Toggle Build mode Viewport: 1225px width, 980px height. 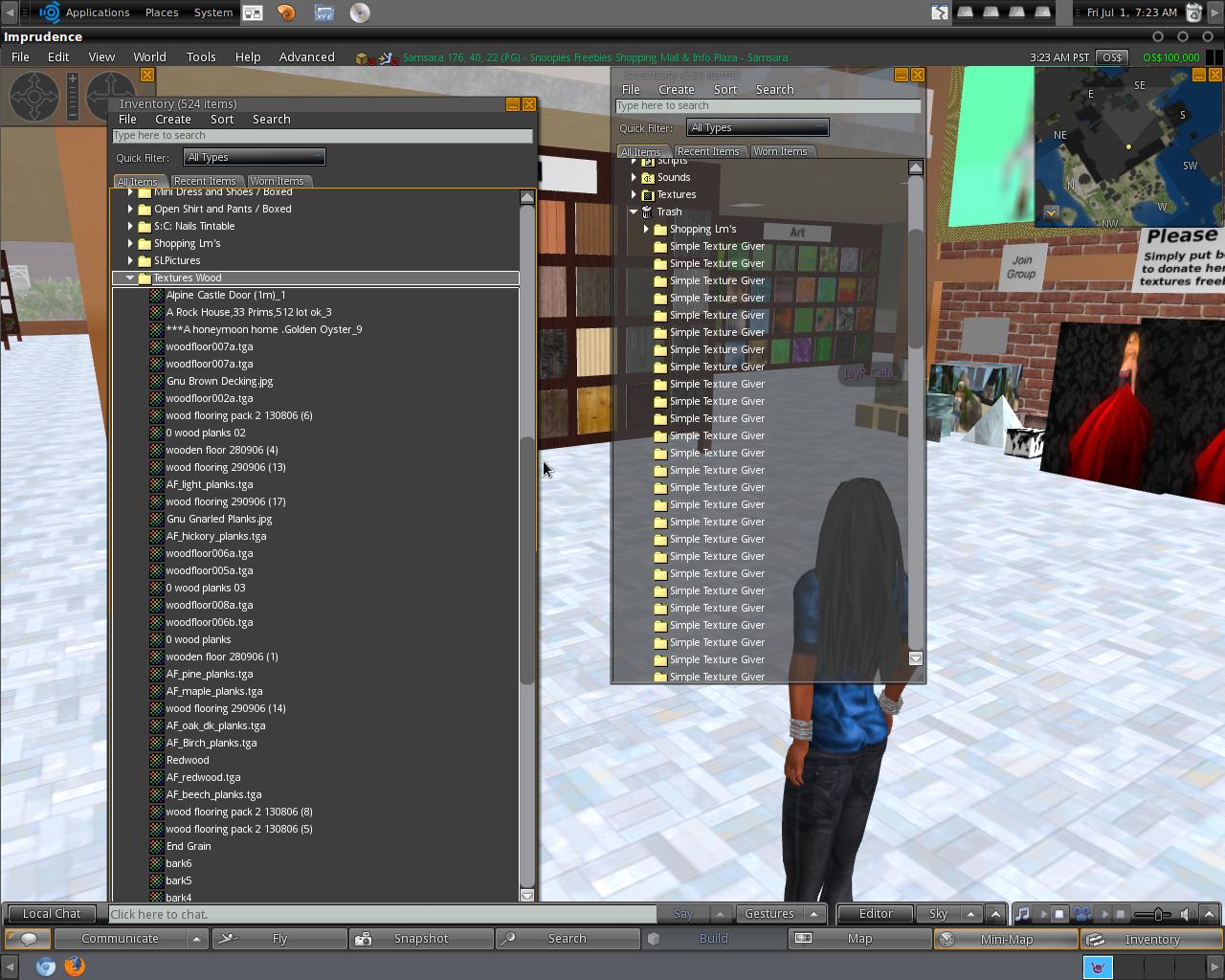713,939
